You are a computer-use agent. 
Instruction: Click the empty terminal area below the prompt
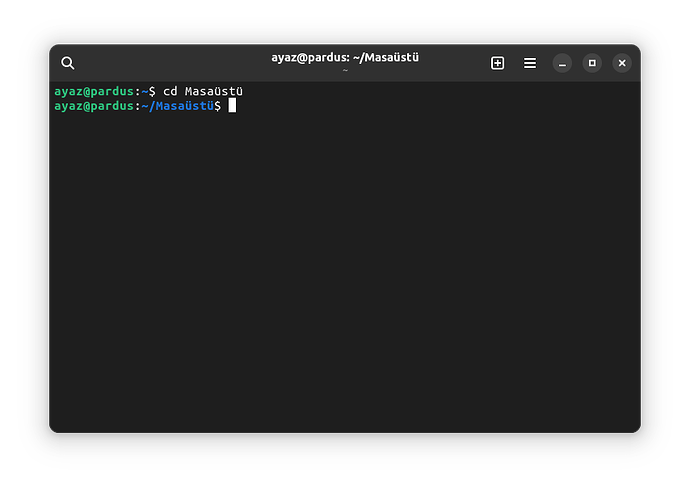tap(344, 280)
